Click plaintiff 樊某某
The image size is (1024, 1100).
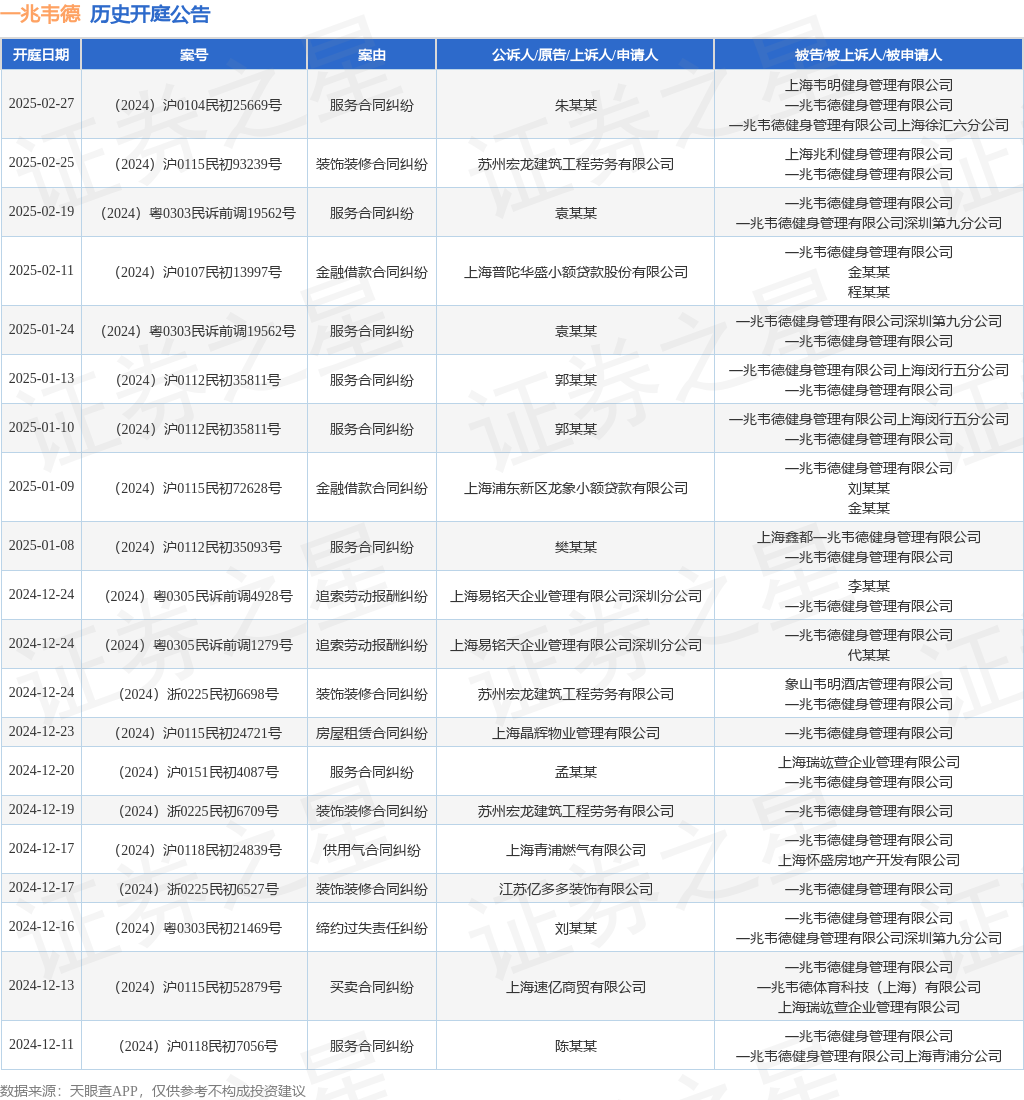[576, 547]
